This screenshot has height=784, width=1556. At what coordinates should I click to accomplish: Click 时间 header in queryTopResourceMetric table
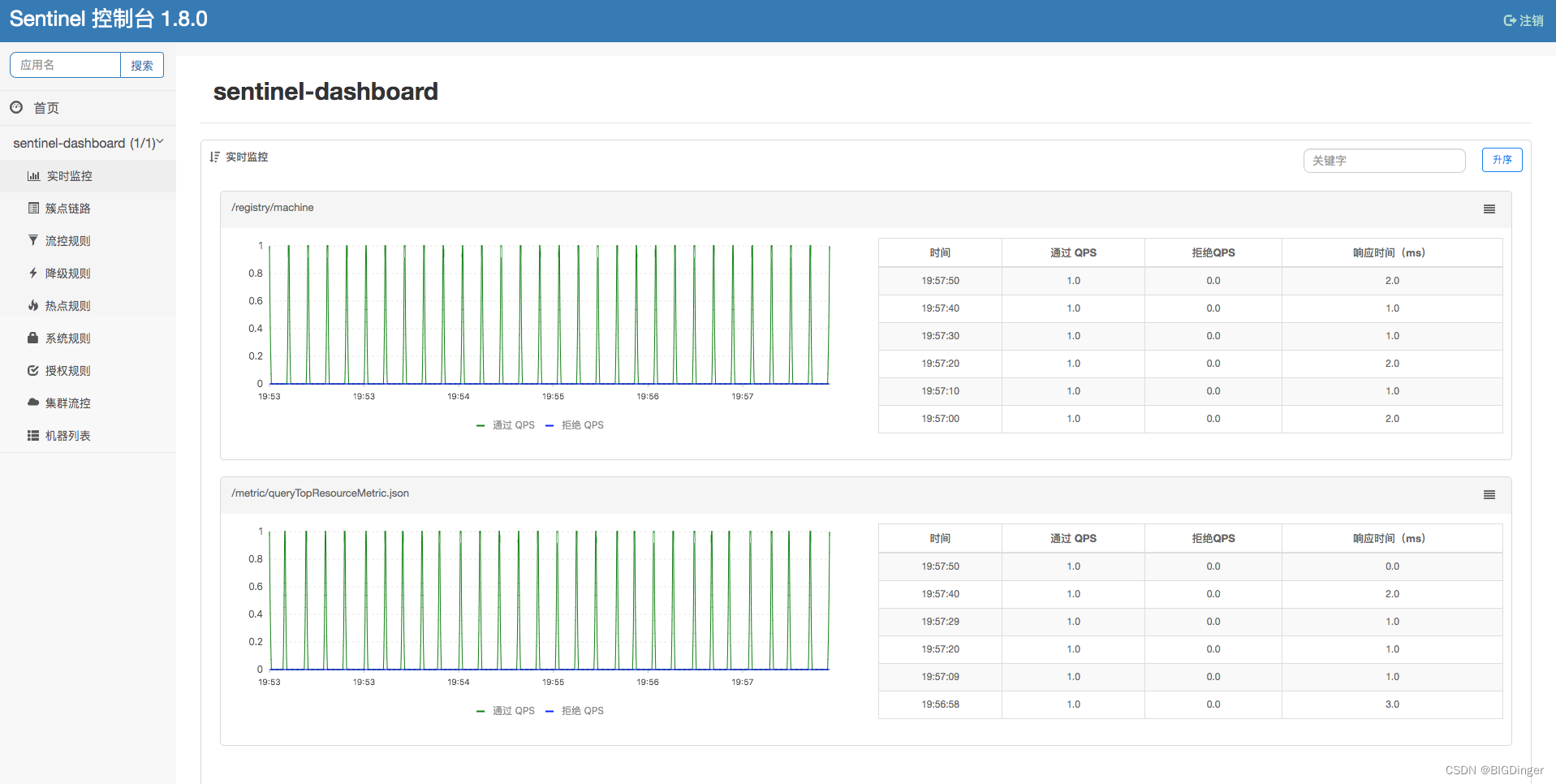pos(940,538)
